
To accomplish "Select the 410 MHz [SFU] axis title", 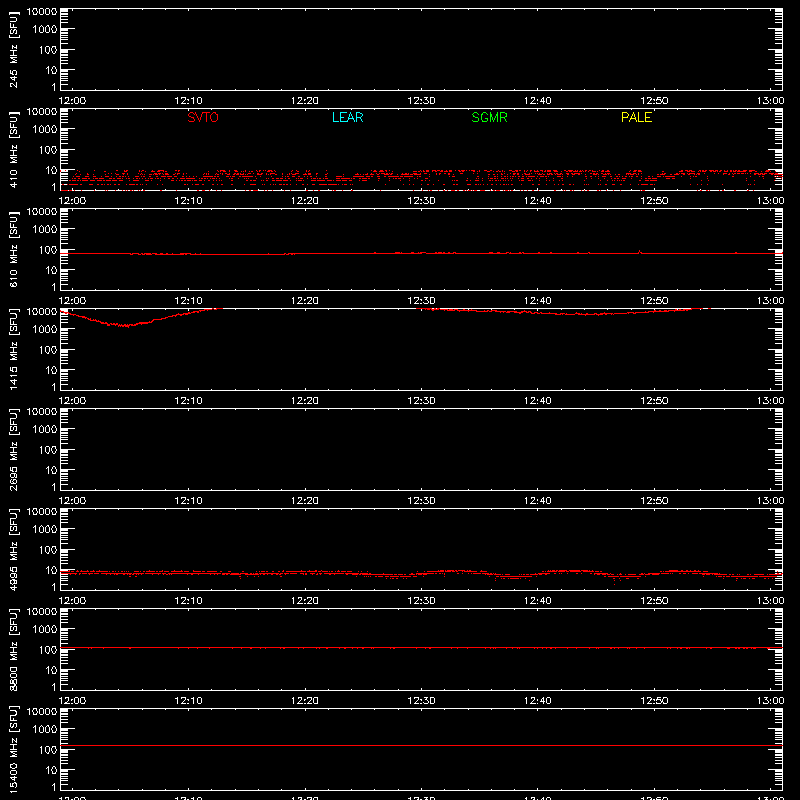I will 13,149.
